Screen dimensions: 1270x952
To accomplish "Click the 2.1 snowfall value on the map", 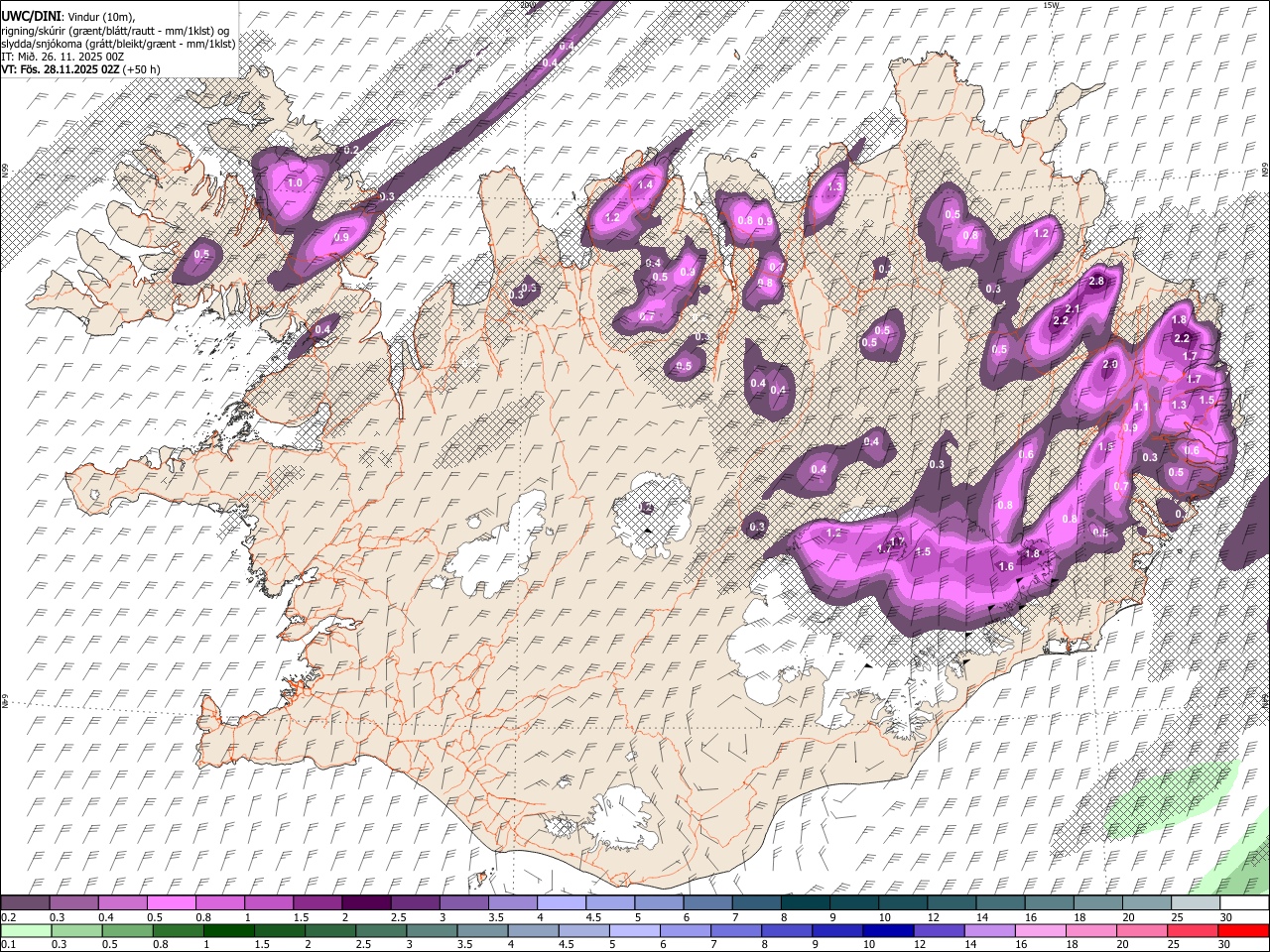I will (1072, 309).
